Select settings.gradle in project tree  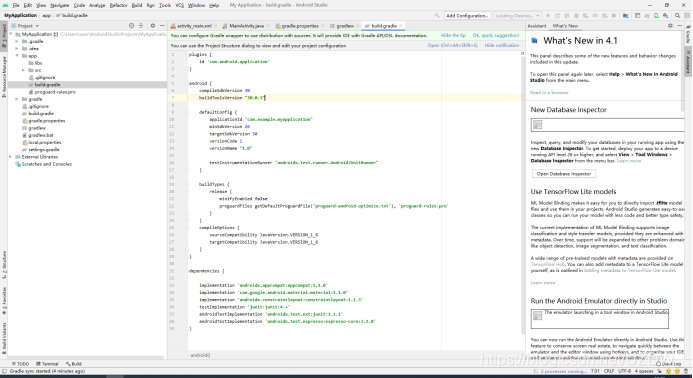pos(44,149)
